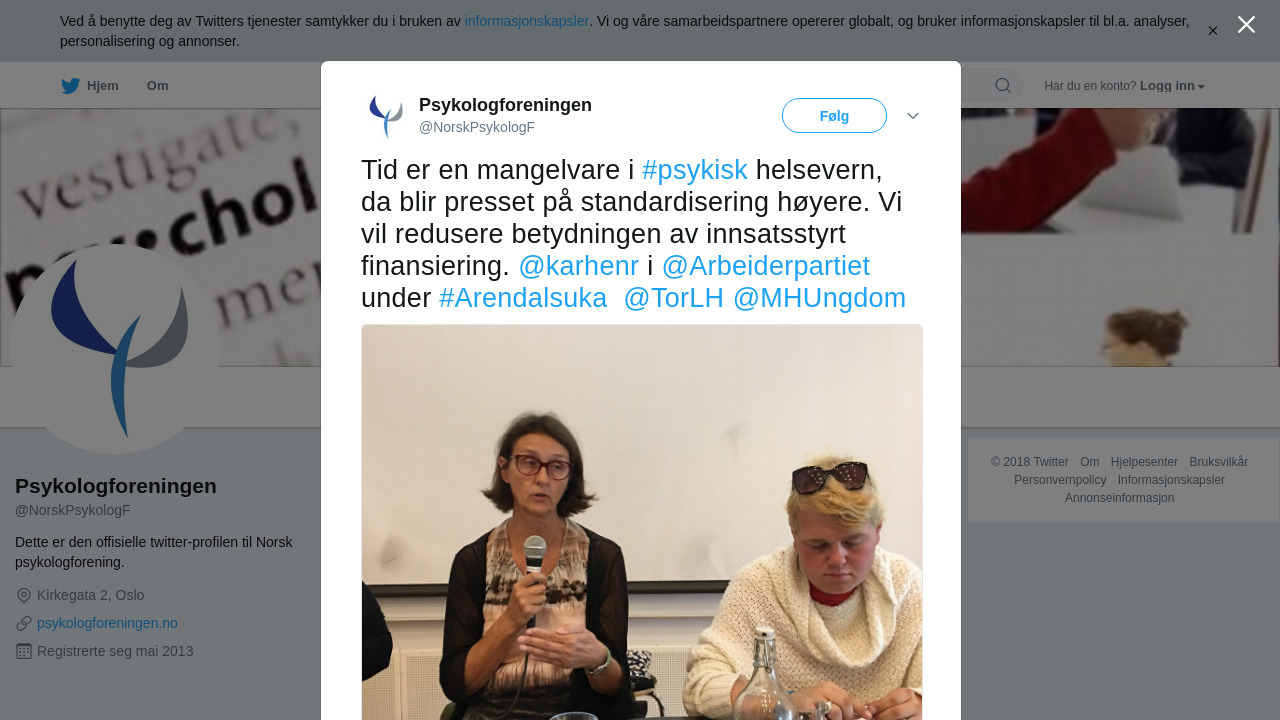The image size is (1280, 720).
Task: Open the #psykisk hashtag link
Action: [695, 170]
